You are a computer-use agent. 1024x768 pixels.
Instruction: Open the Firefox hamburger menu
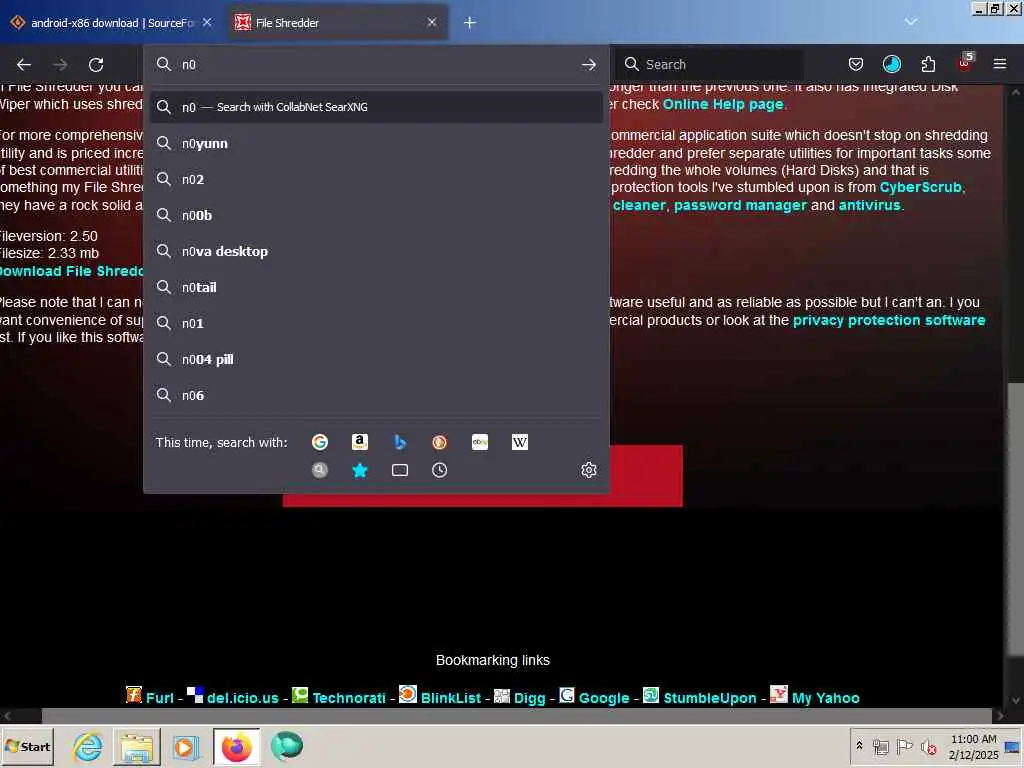coord(1000,64)
